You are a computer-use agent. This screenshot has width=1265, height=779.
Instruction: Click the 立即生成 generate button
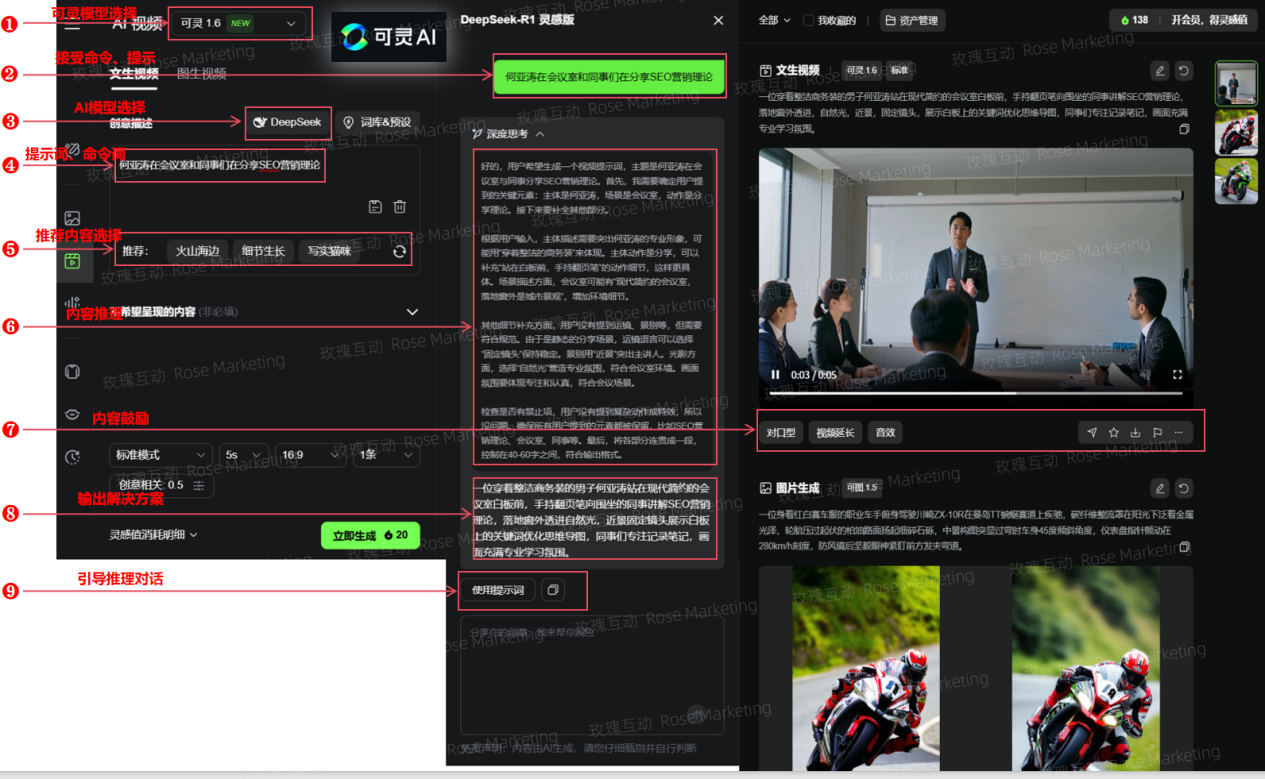[370, 535]
